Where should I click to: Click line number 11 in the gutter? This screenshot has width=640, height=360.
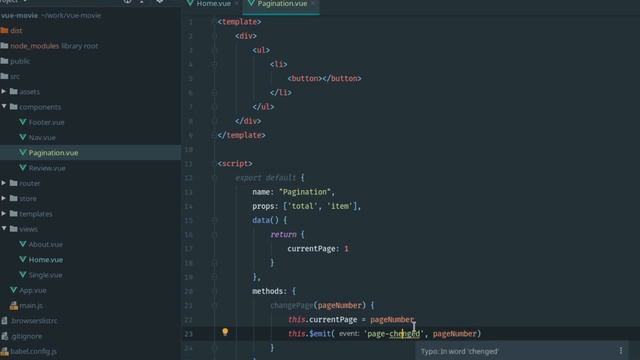188,164
